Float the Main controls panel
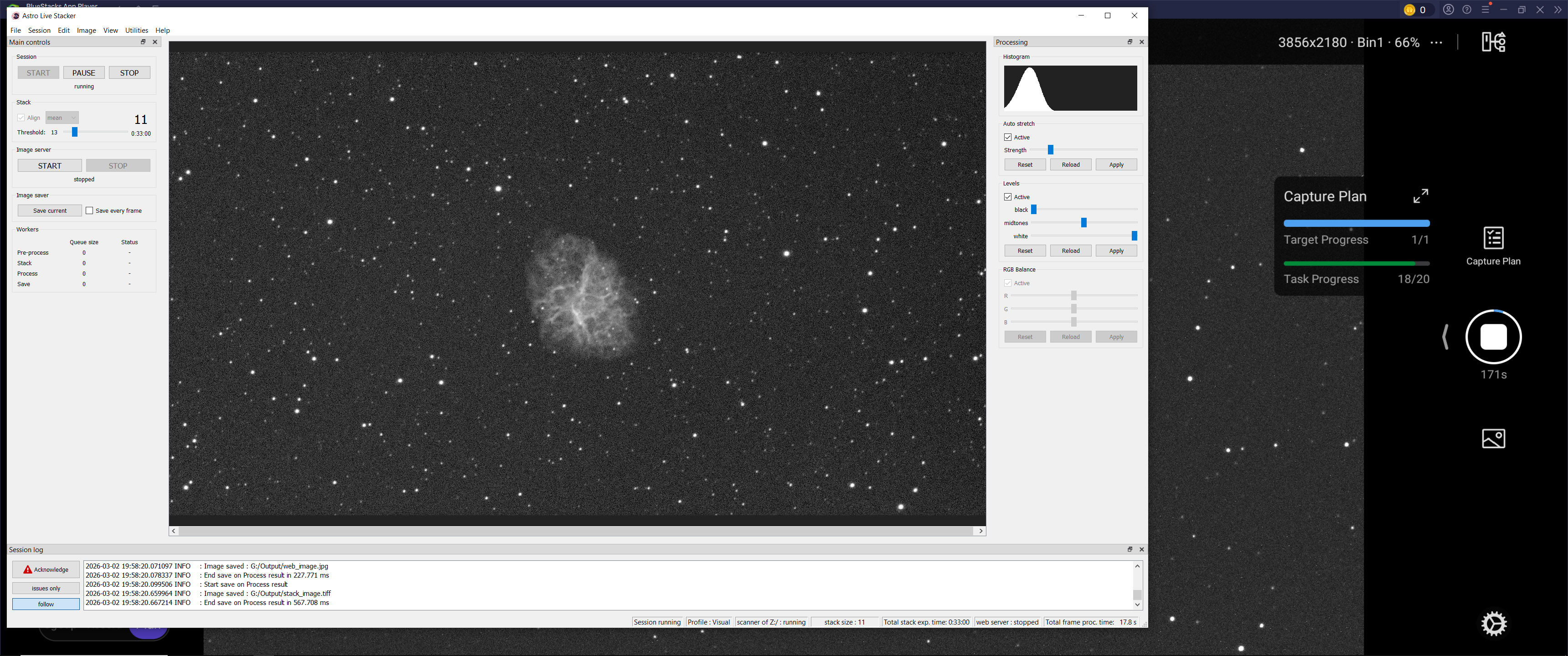Image resolution: width=1568 pixels, height=656 pixels. pos(143,42)
